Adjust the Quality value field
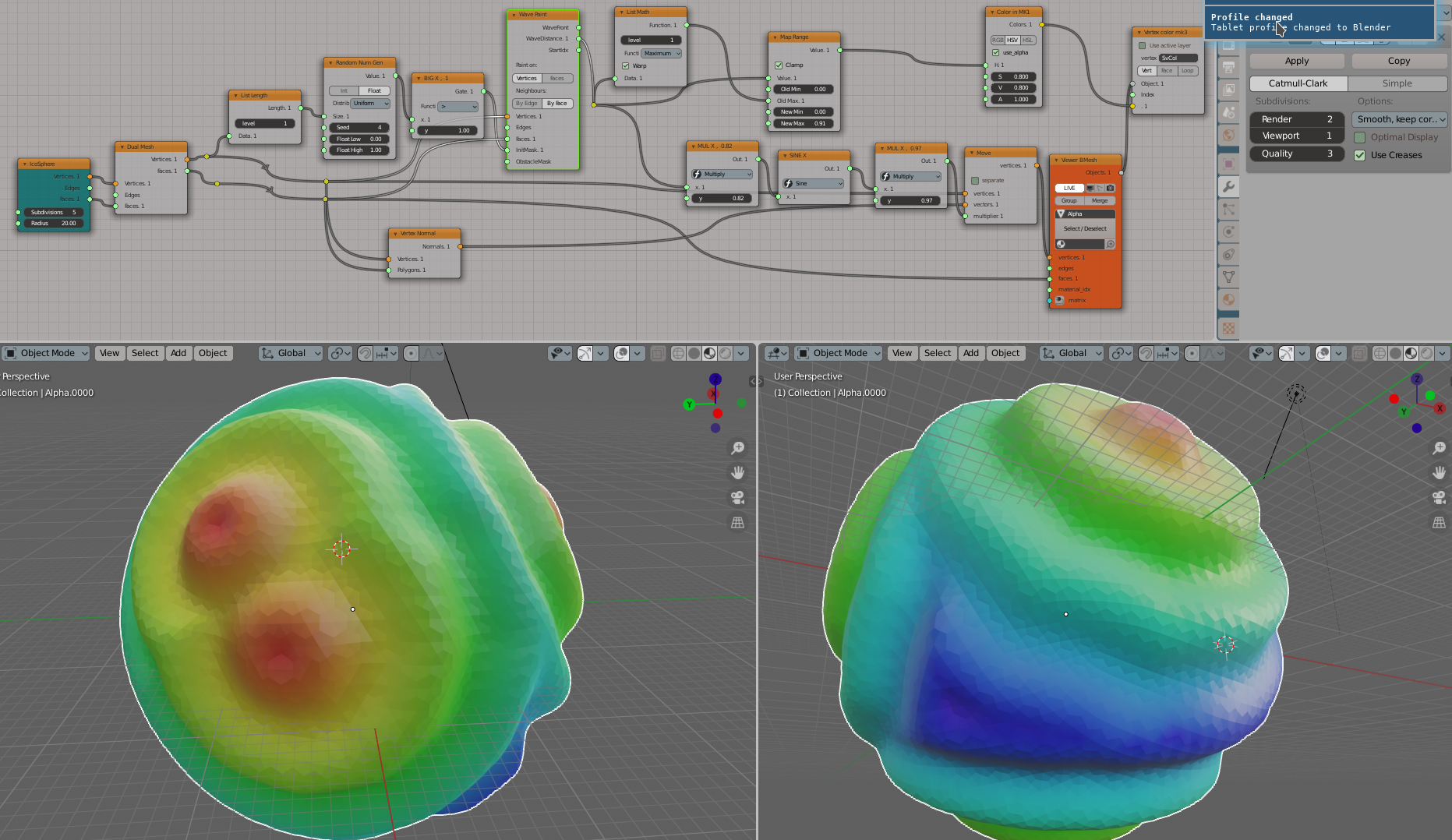This screenshot has width=1452, height=840. [1297, 154]
